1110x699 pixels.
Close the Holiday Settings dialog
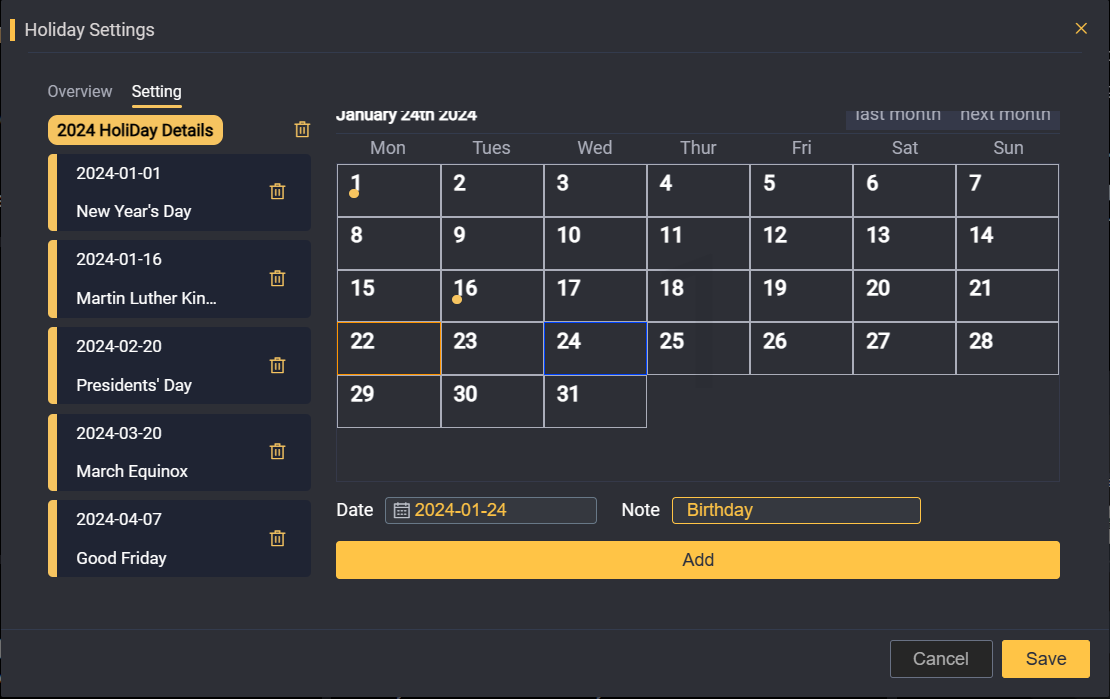(1081, 29)
